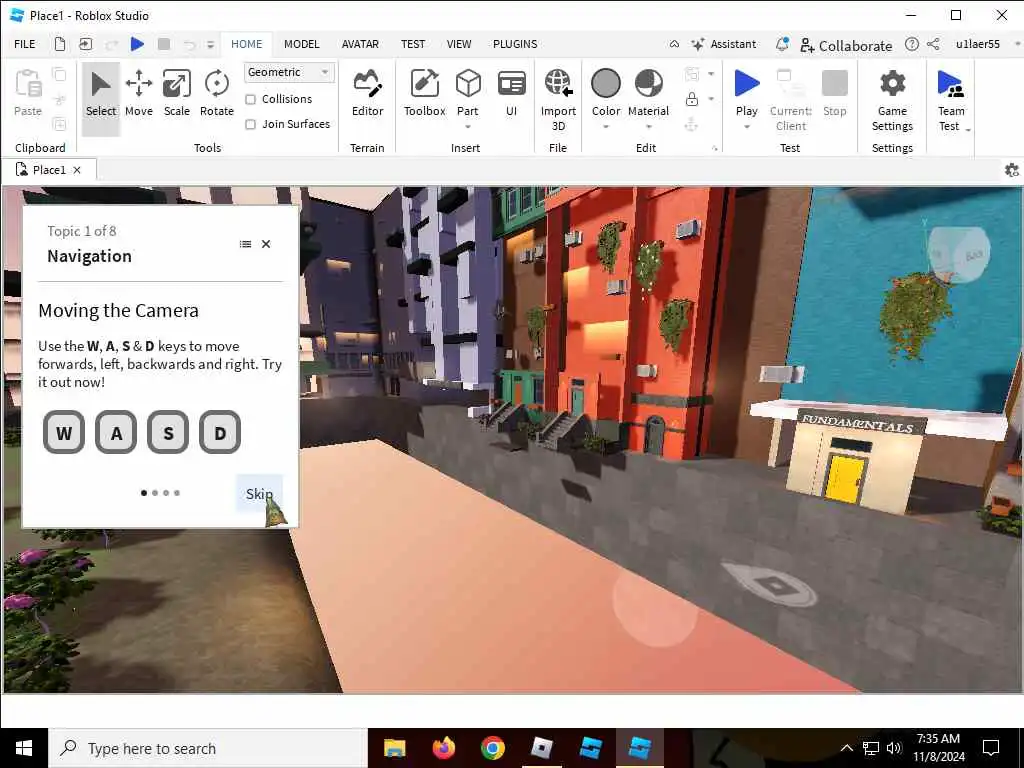Click the Windows search box

208,748
